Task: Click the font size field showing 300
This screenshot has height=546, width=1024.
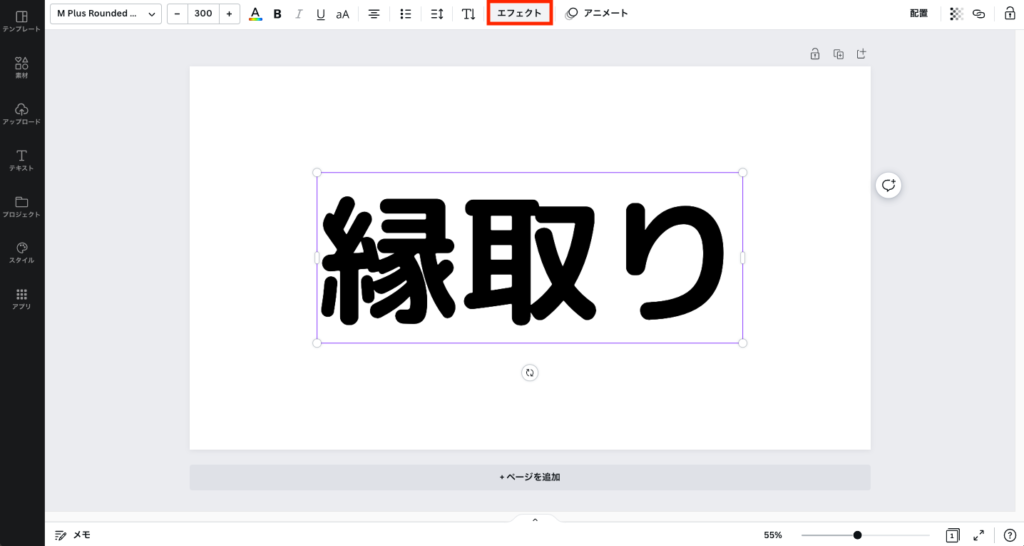Action: [x=203, y=14]
